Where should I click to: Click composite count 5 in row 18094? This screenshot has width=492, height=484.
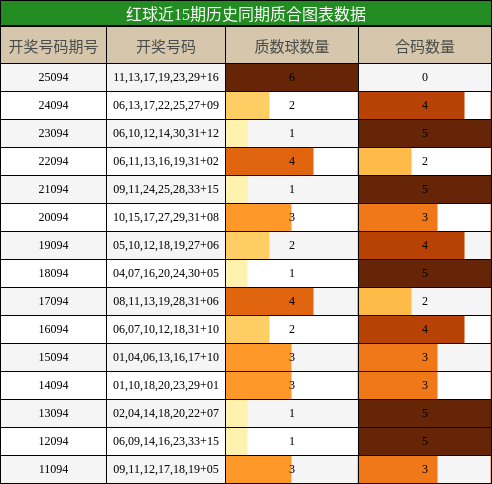pyautogui.click(x=425, y=273)
